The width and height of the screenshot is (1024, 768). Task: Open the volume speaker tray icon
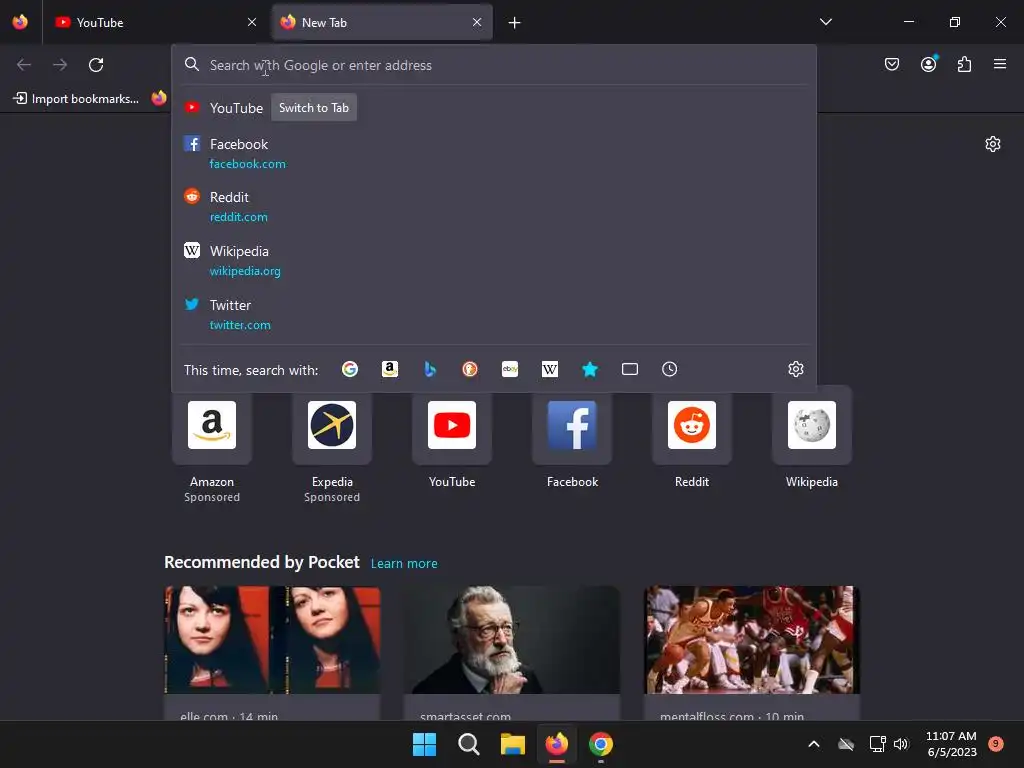901,744
